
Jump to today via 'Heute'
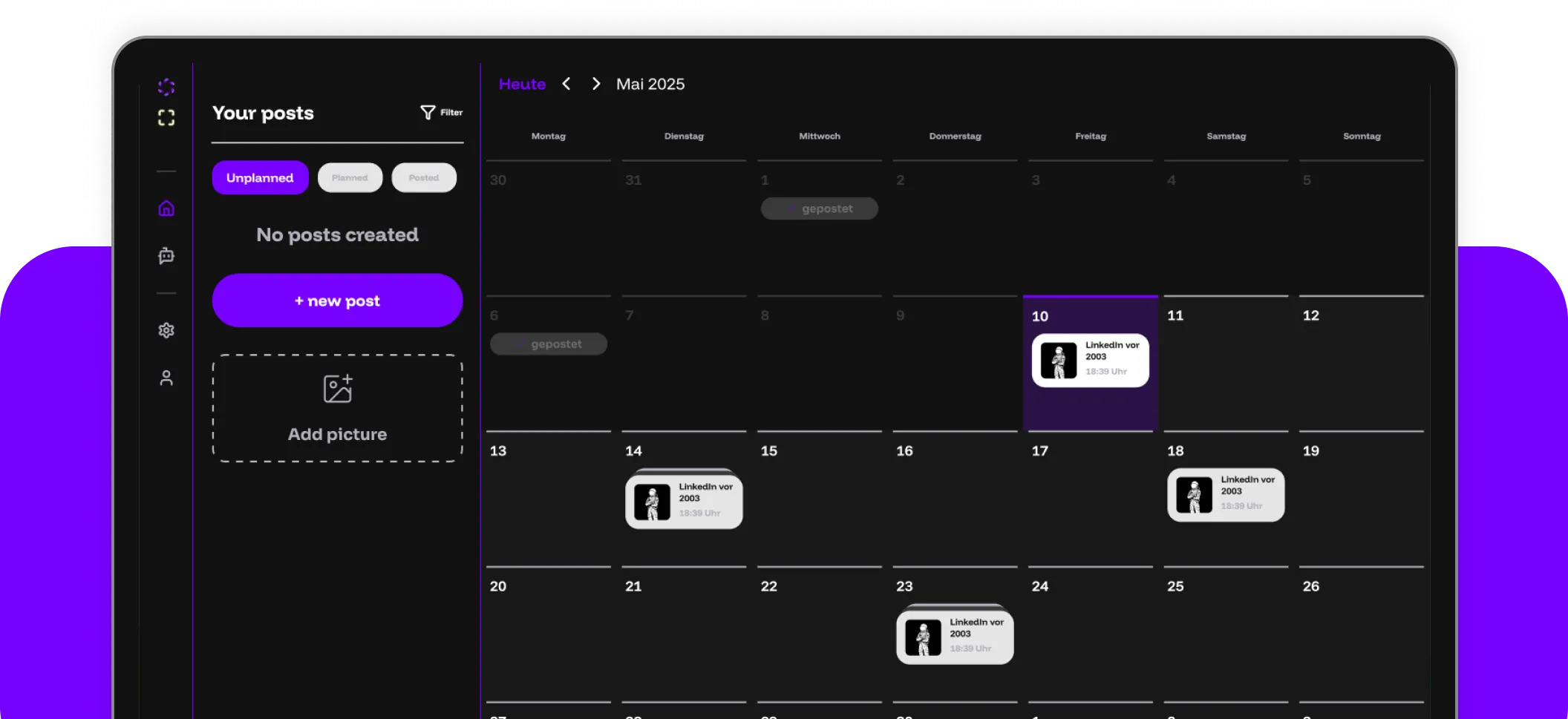coord(522,84)
